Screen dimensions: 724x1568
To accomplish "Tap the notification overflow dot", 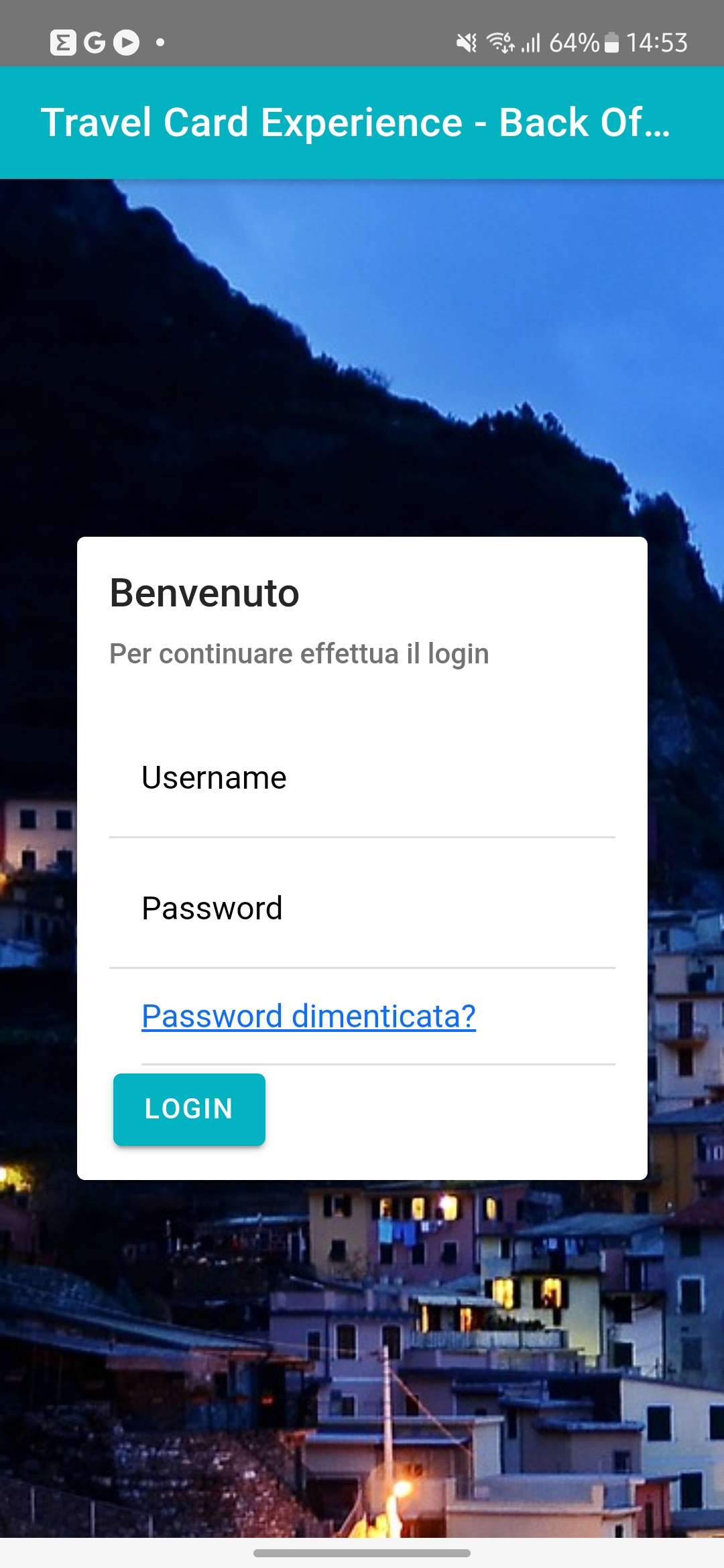I will click(x=160, y=43).
